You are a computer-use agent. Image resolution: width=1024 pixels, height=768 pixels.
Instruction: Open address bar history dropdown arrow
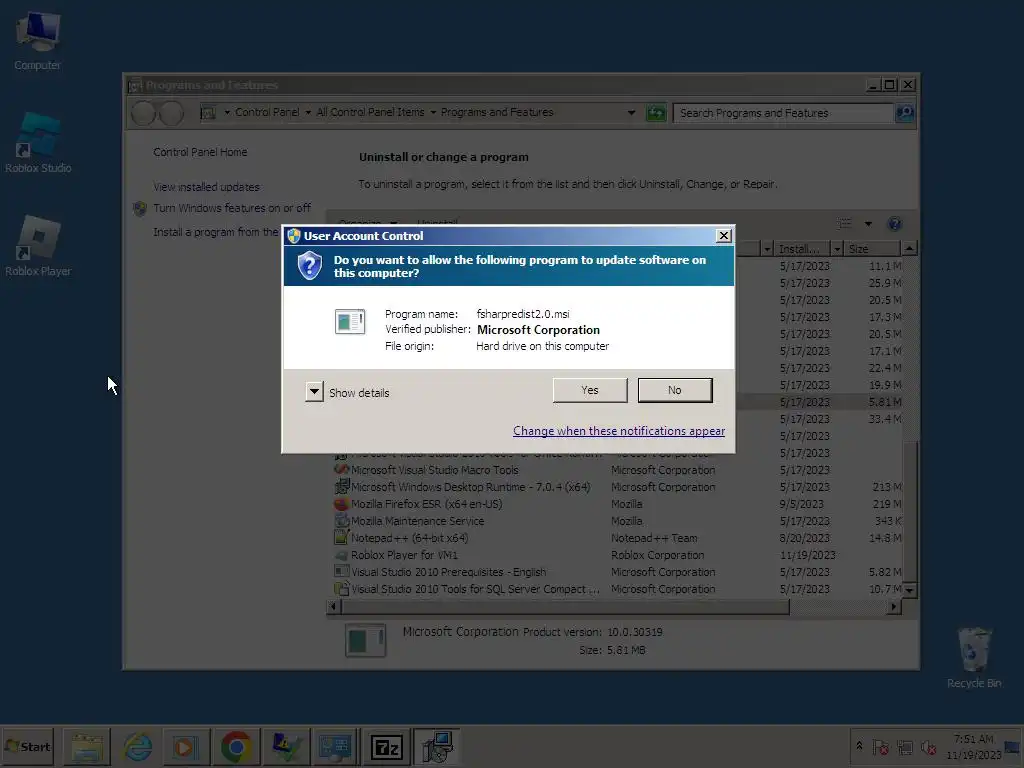(631, 113)
